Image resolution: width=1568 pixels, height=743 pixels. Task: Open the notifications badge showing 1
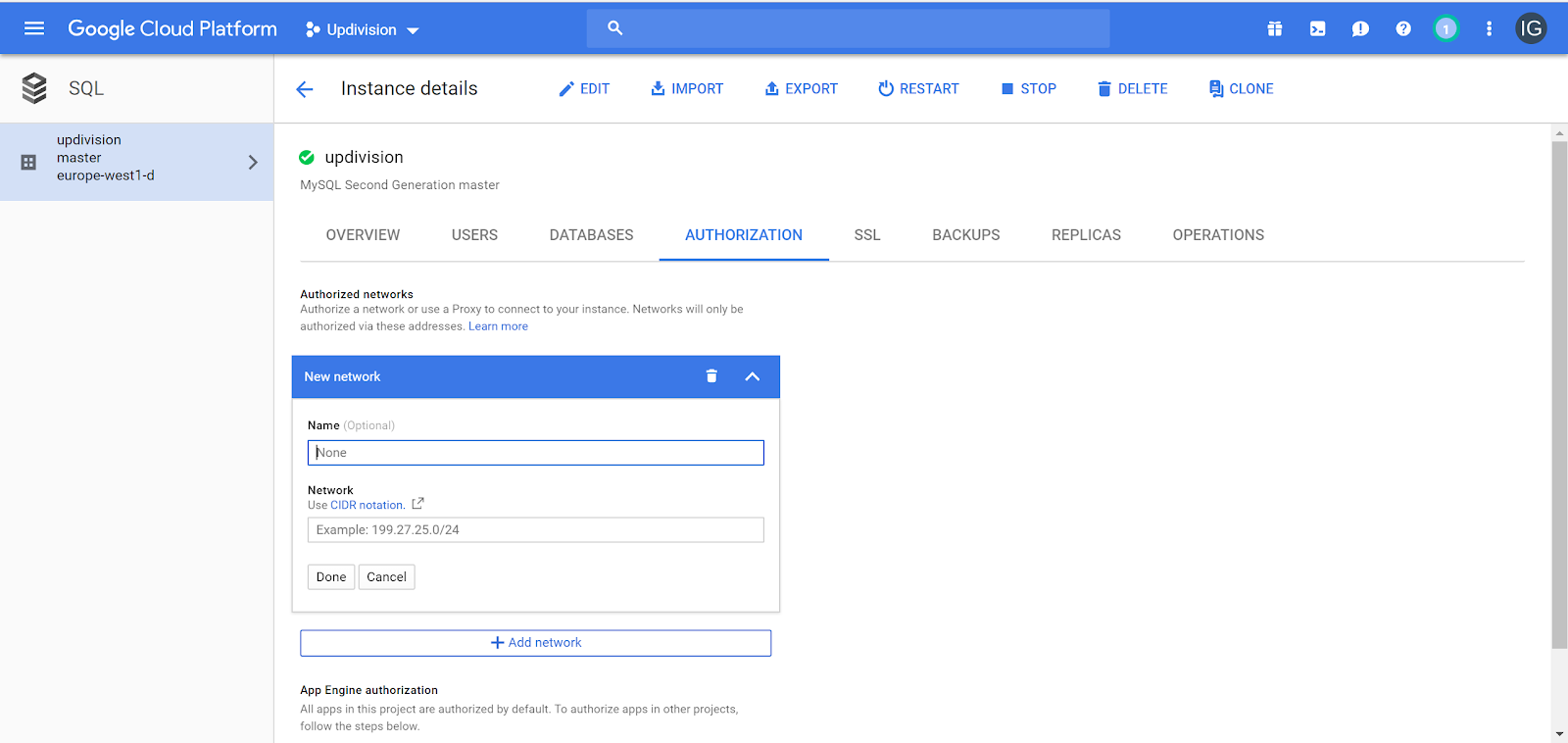click(1445, 29)
